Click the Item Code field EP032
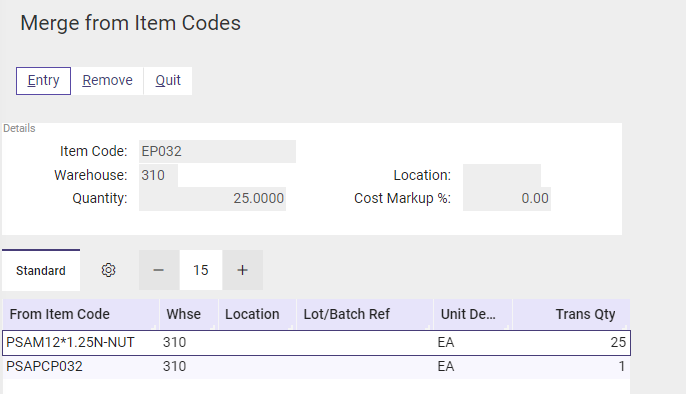The height and width of the screenshot is (394, 686). click(x=217, y=151)
